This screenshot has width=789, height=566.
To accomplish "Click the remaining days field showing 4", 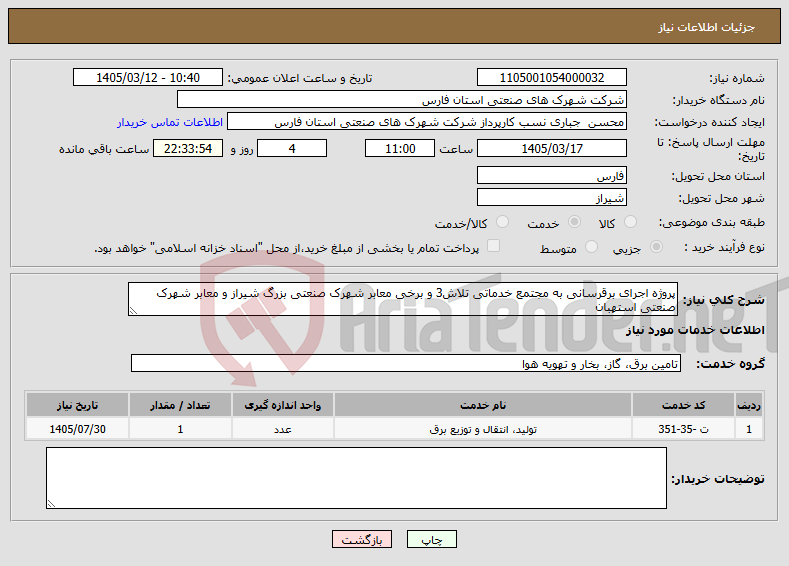I will point(292,148).
